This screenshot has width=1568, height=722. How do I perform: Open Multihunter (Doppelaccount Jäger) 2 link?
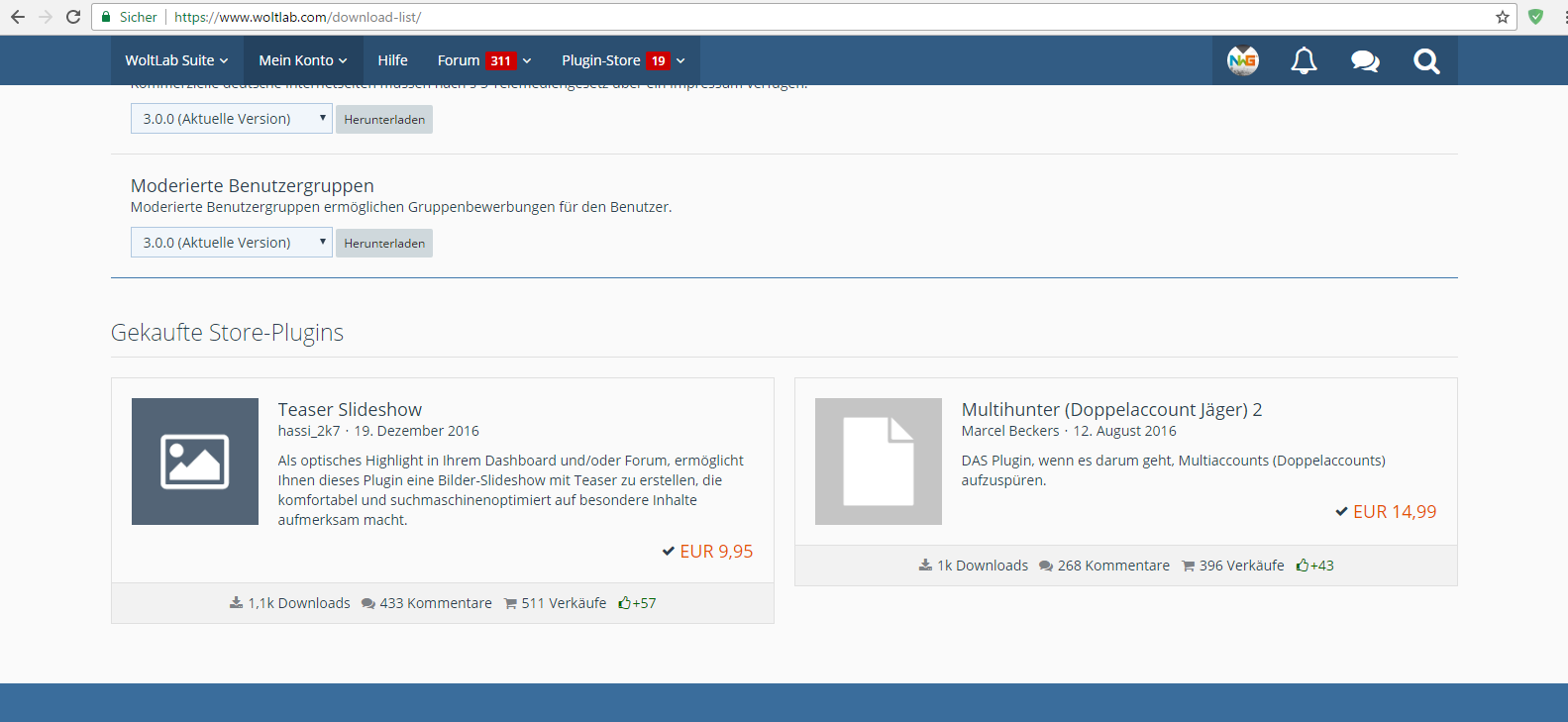click(1111, 410)
